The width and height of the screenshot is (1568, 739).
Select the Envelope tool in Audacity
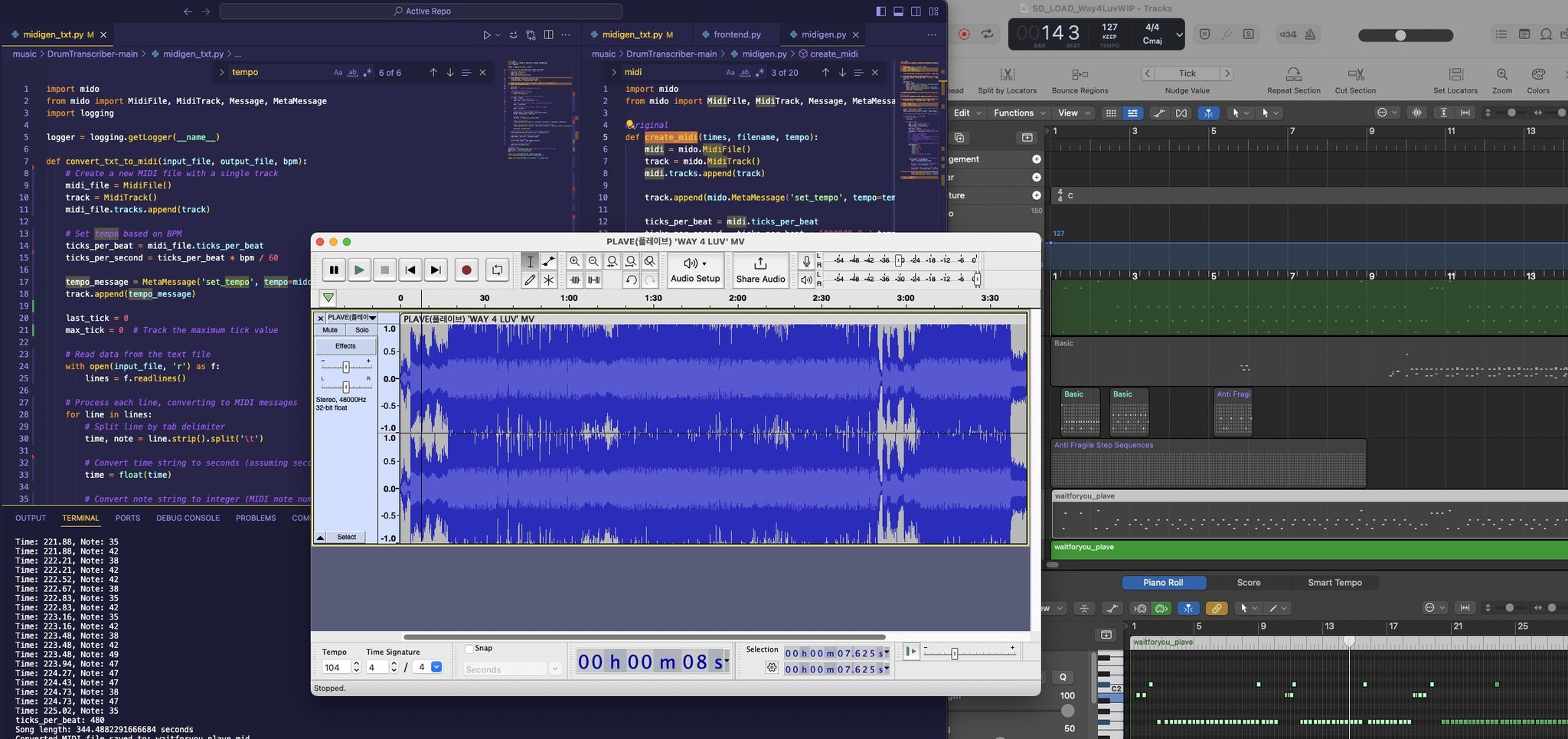(x=549, y=262)
